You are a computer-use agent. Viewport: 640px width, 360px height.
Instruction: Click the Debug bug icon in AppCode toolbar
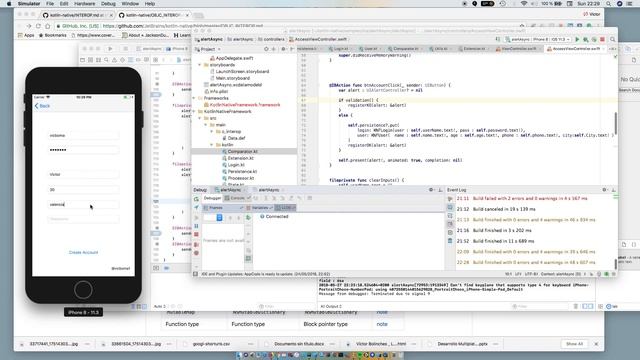click(x=586, y=40)
